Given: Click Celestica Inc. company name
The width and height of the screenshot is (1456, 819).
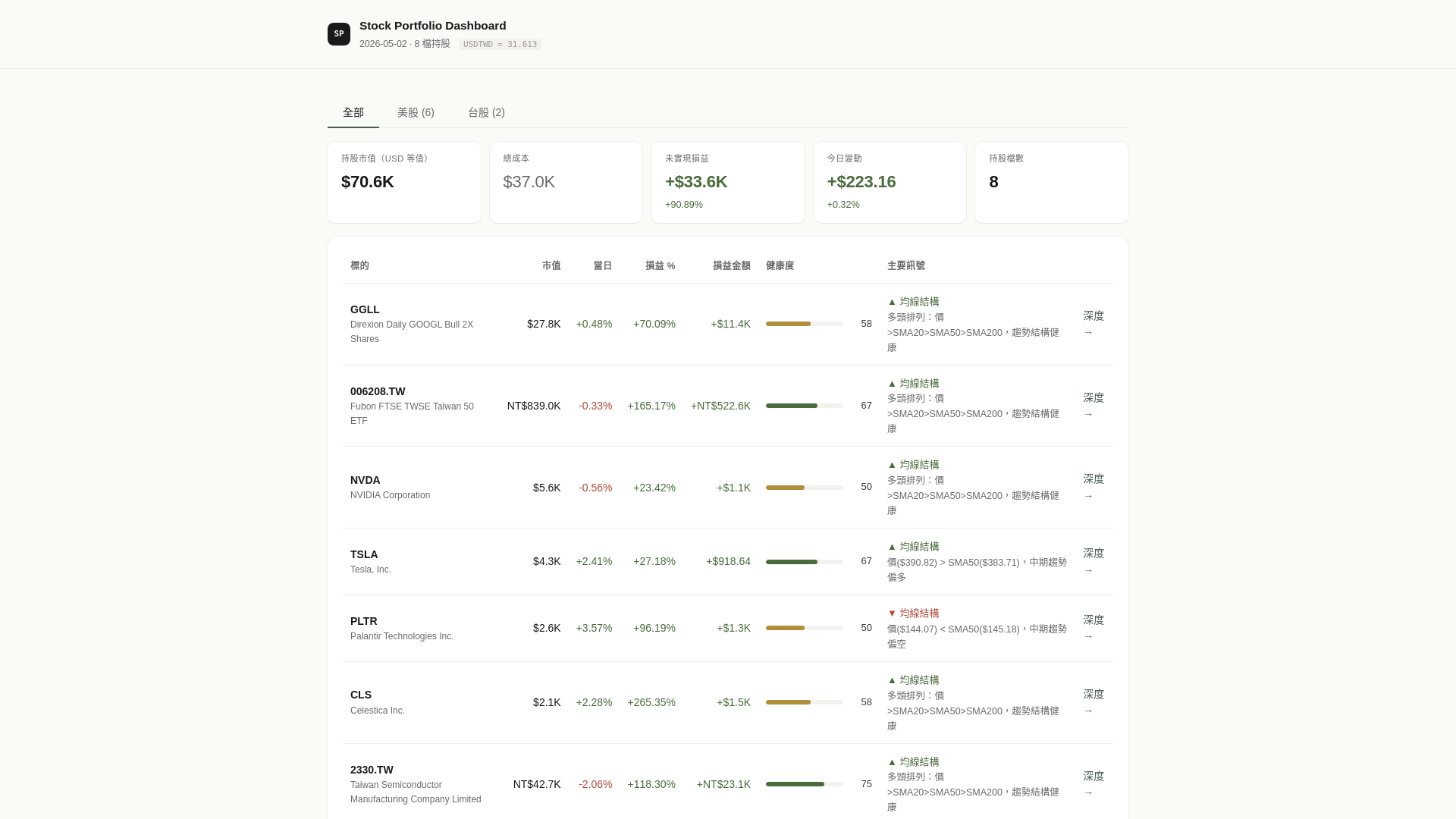Looking at the screenshot, I should tap(378, 711).
